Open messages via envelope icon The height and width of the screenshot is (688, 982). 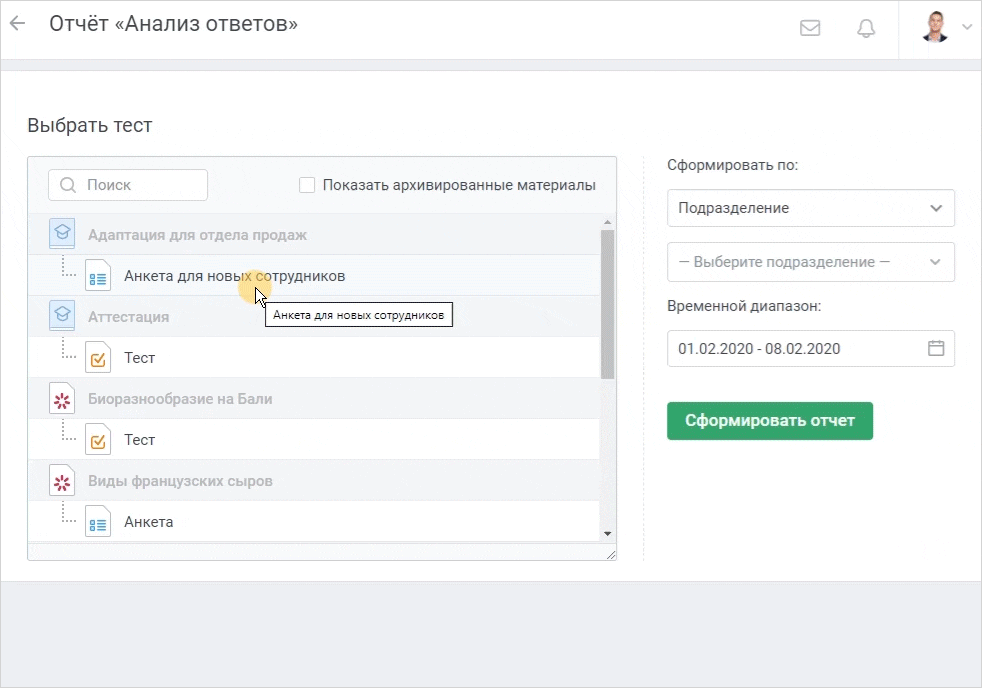click(810, 28)
